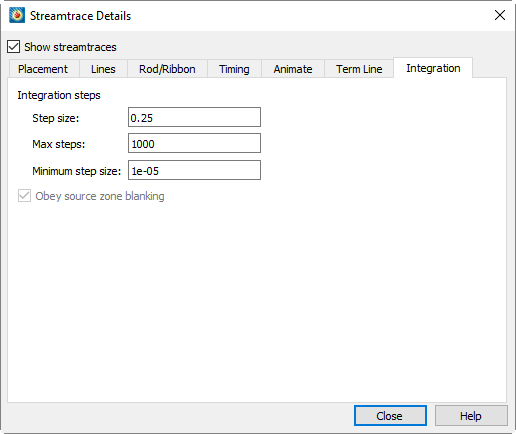Click the Obey source zone blanking label

coord(100,196)
